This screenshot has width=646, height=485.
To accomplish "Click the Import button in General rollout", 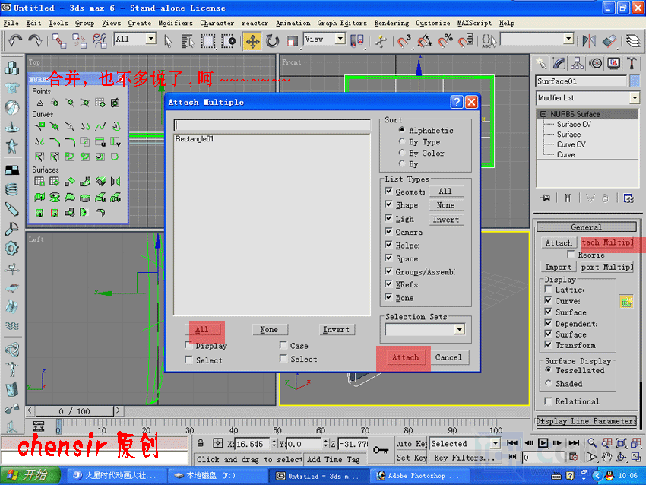I will (558, 267).
